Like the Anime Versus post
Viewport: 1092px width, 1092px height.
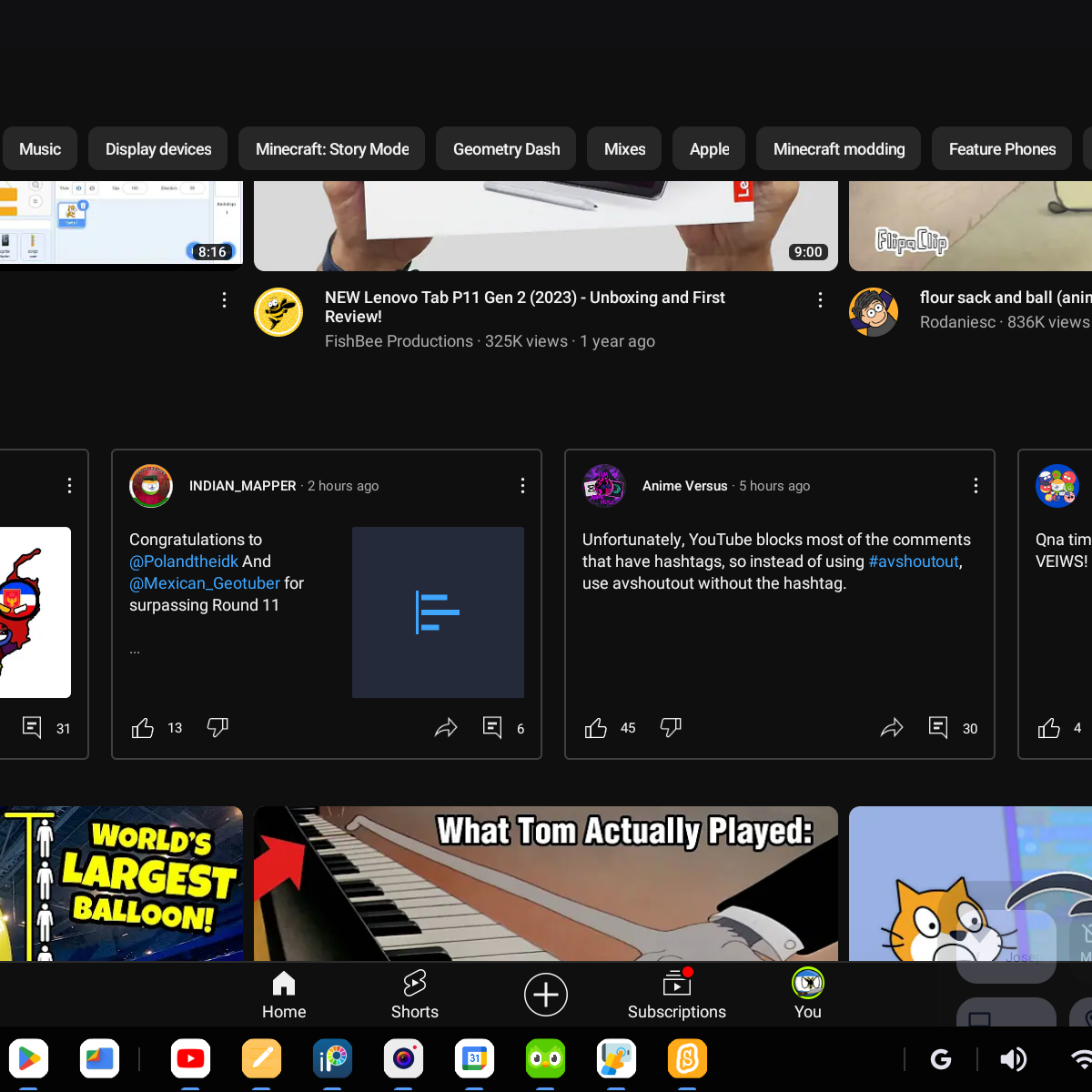596,728
